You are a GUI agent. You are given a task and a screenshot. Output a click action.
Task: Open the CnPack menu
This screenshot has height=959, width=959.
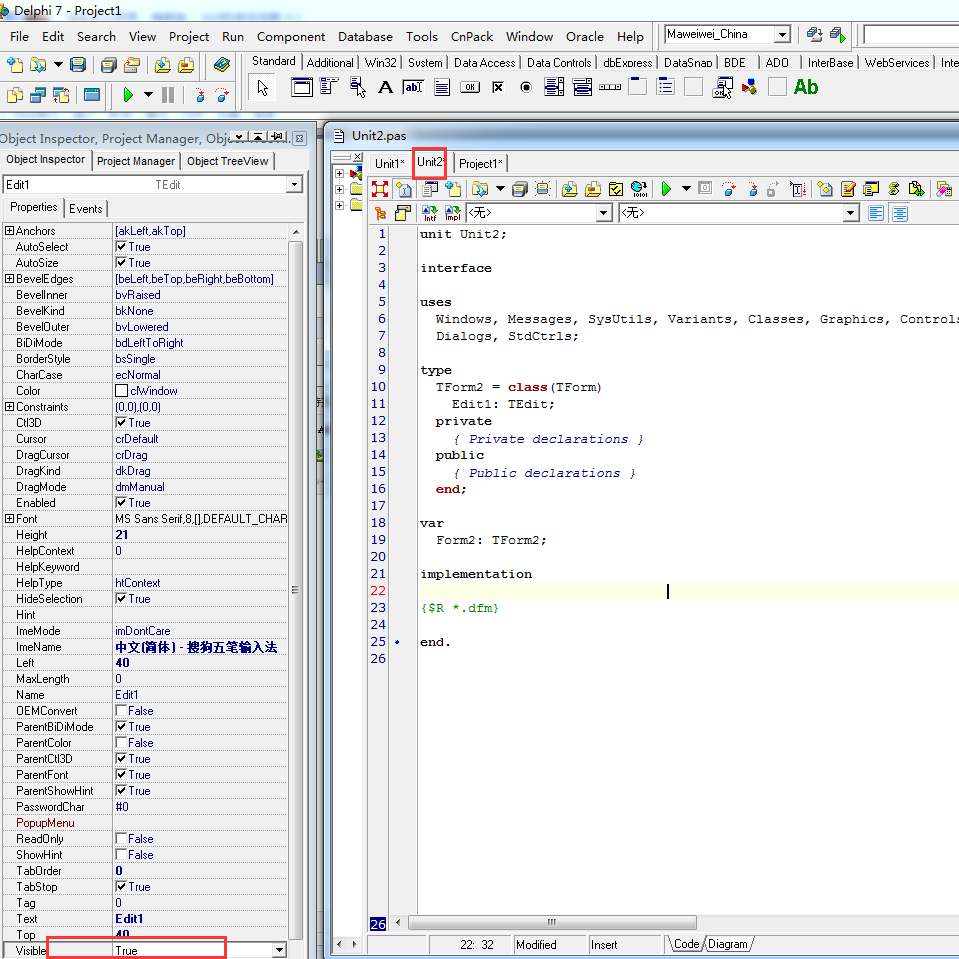[472, 37]
